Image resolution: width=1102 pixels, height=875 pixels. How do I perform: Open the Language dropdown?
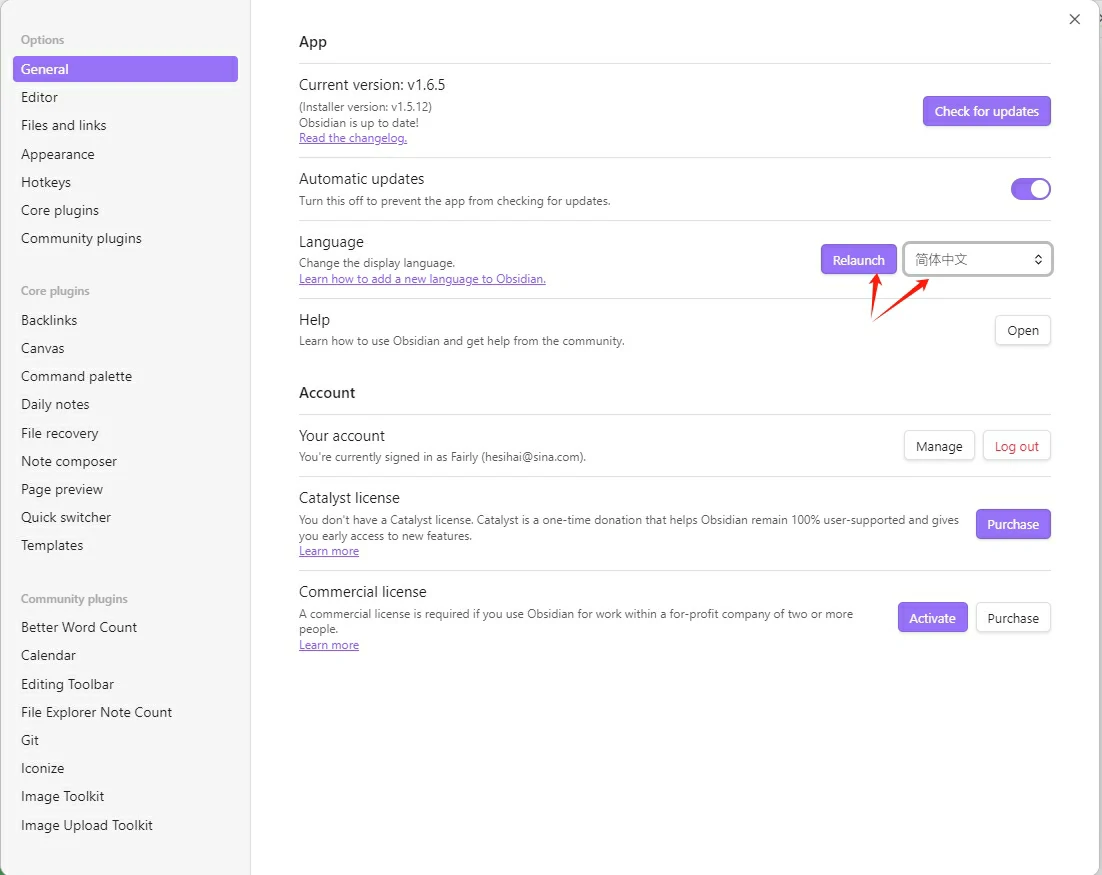point(977,259)
